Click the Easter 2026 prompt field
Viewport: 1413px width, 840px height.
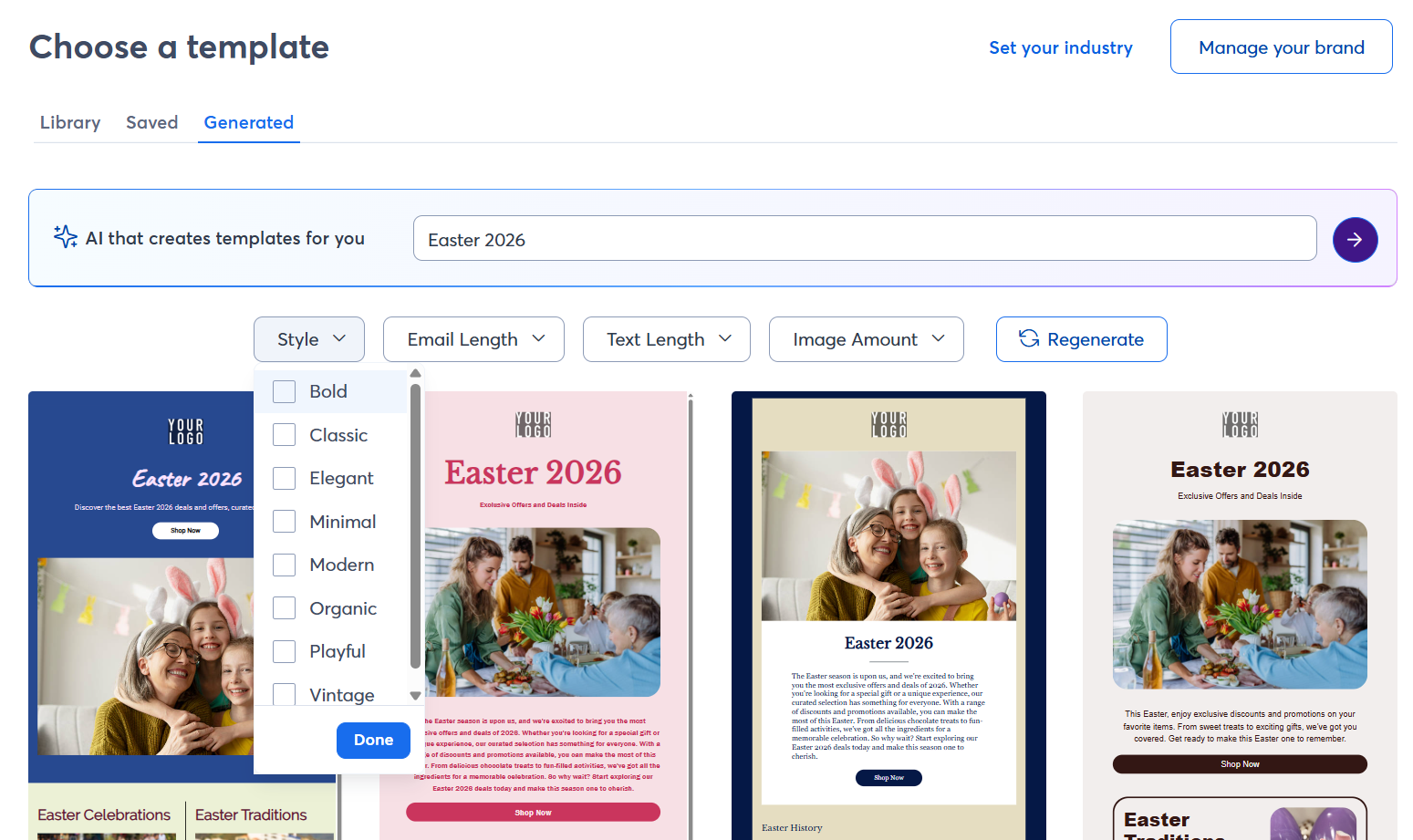[864, 238]
